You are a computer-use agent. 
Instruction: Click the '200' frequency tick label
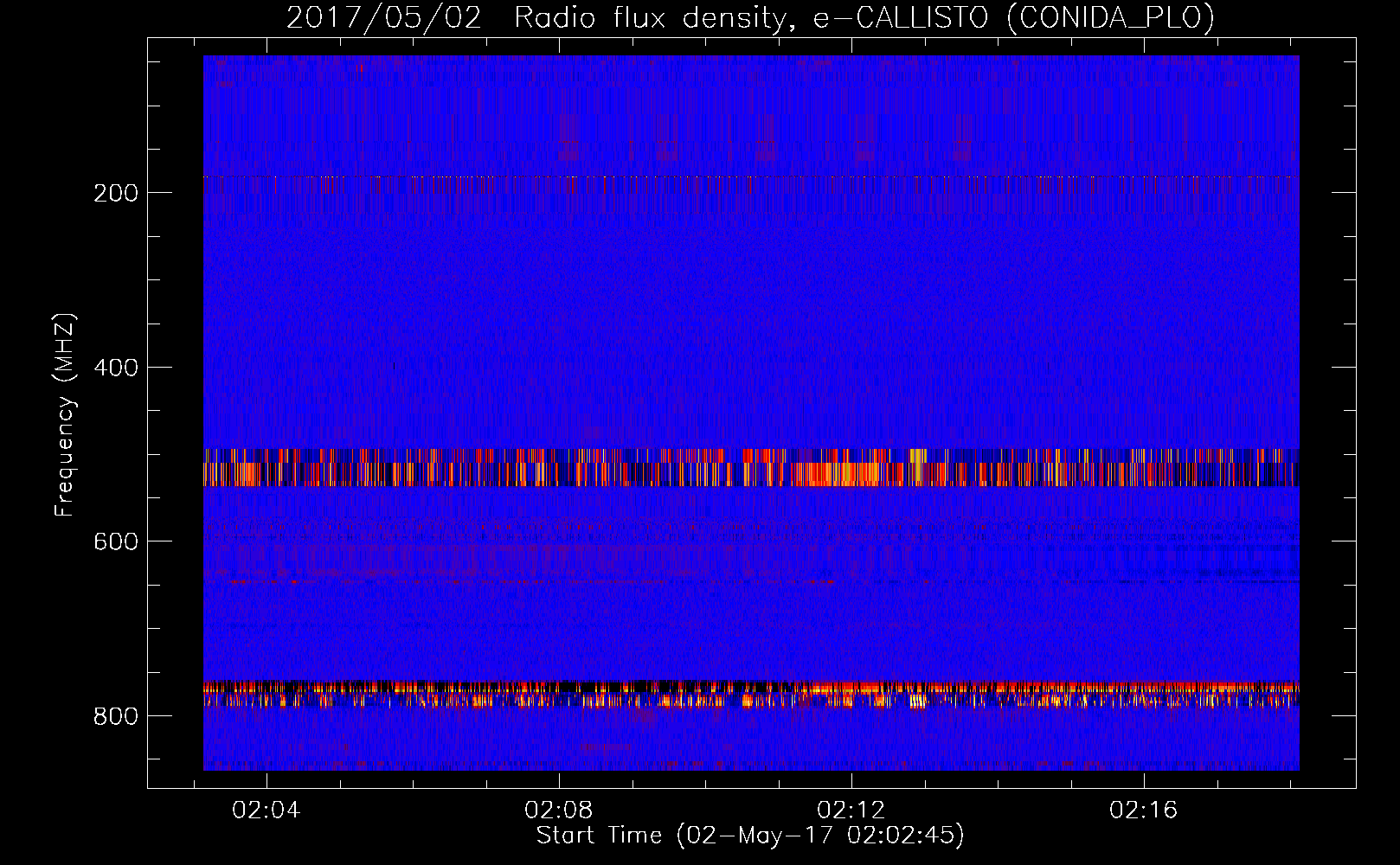[116, 193]
